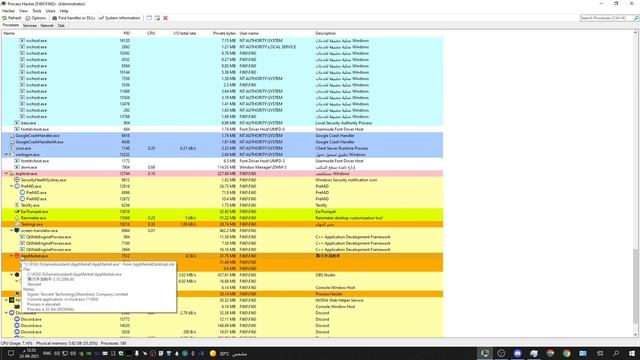Switch to the Disk tab
The image size is (640, 360).
pyautogui.click(x=61, y=26)
